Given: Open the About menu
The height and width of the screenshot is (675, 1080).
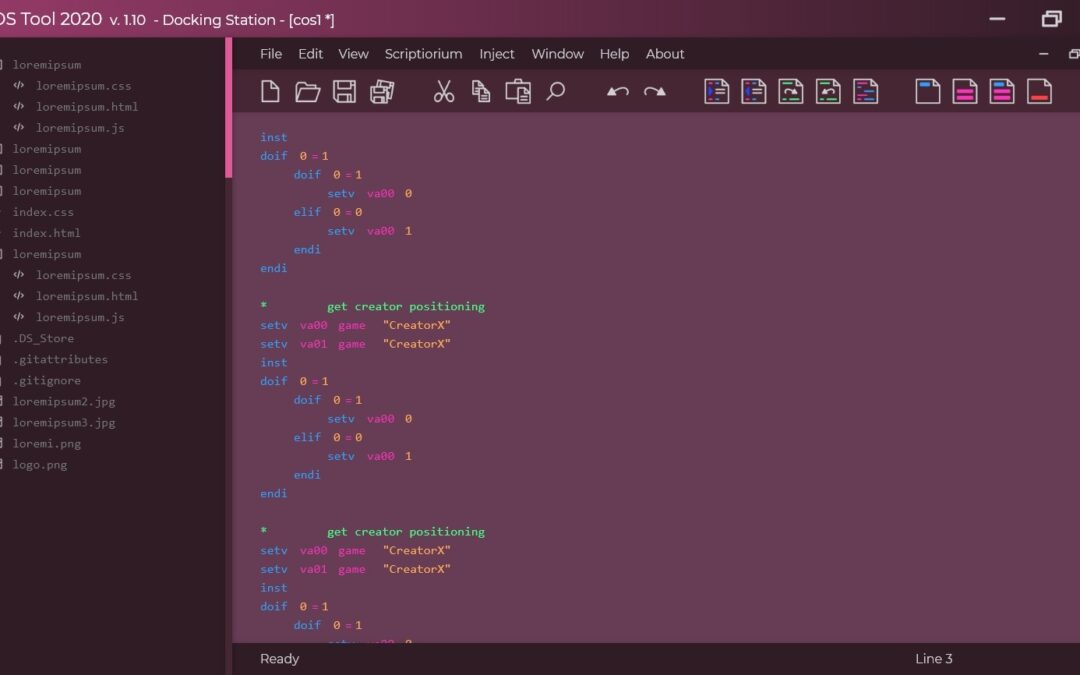Looking at the screenshot, I should tap(665, 54).
